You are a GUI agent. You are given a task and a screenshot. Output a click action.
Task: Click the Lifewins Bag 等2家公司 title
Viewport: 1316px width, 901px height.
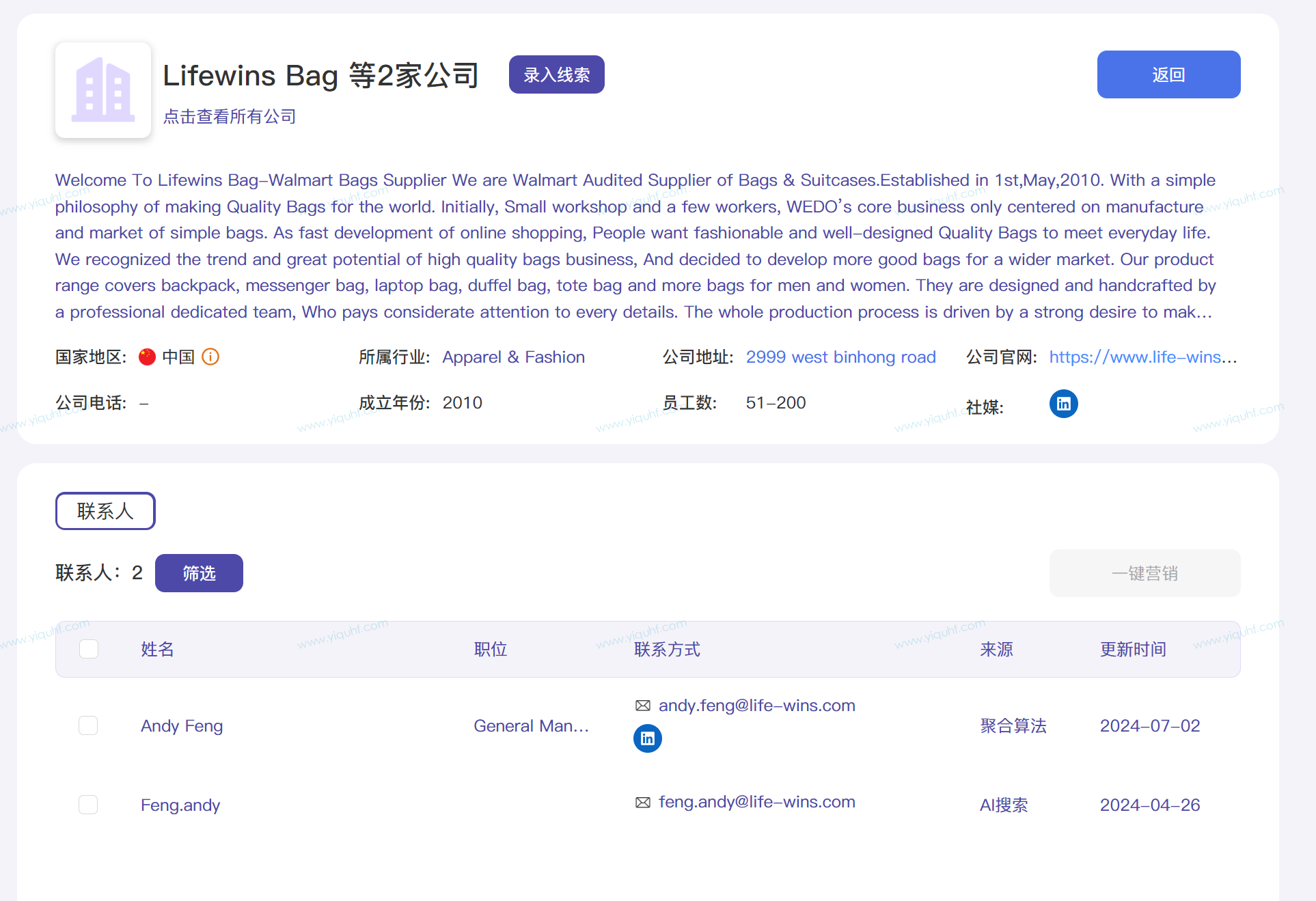click(321, 75)
